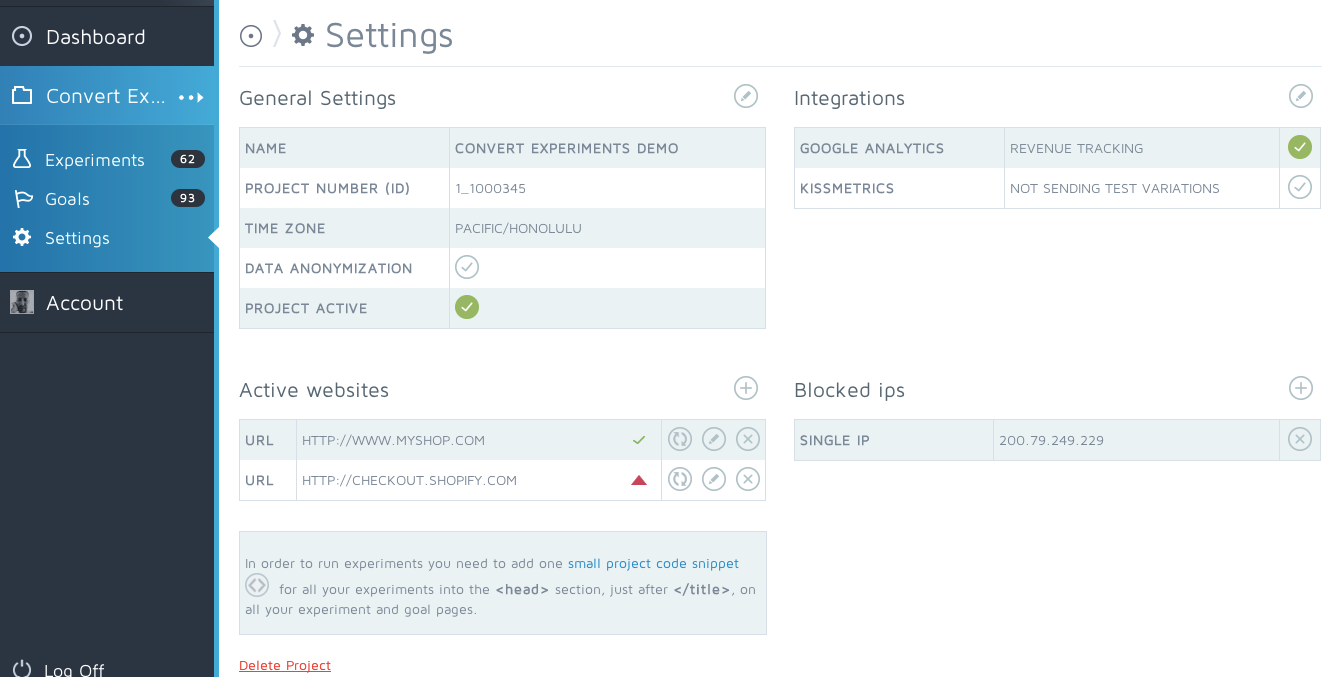Toggle the Data Anonymization checkmark

[x=467, y=267]
